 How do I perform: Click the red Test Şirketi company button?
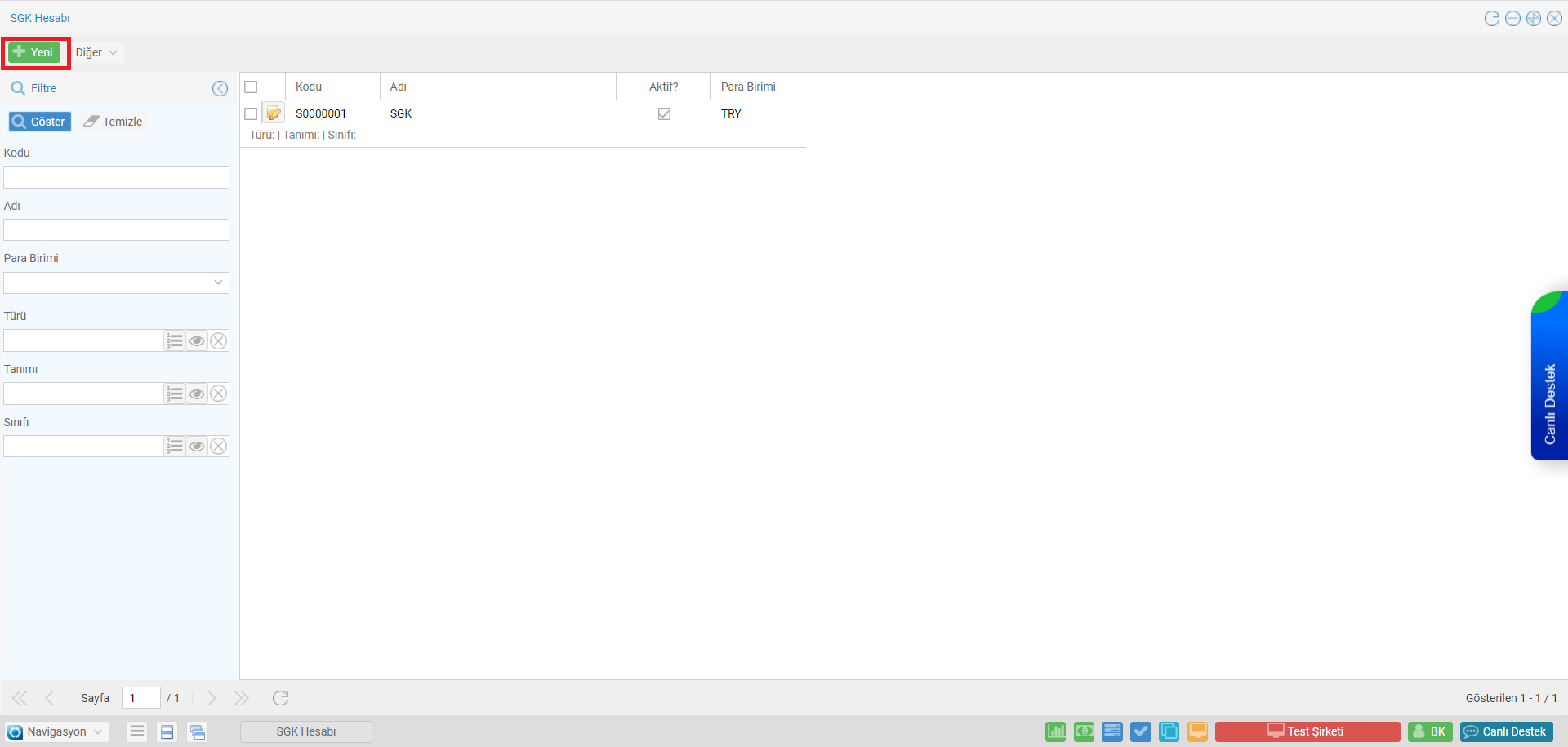click(1307, 731)
